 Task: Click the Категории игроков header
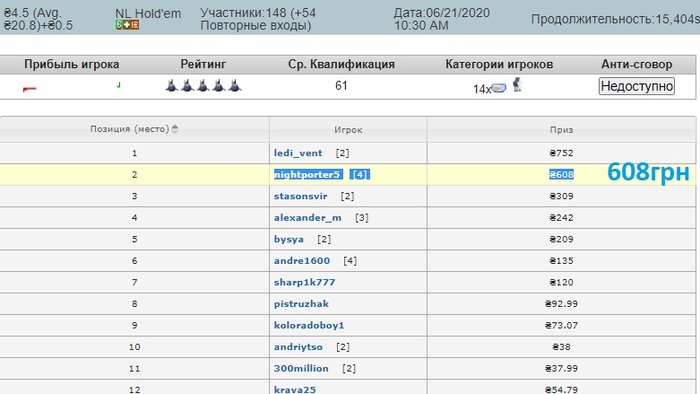coord(499,64)
